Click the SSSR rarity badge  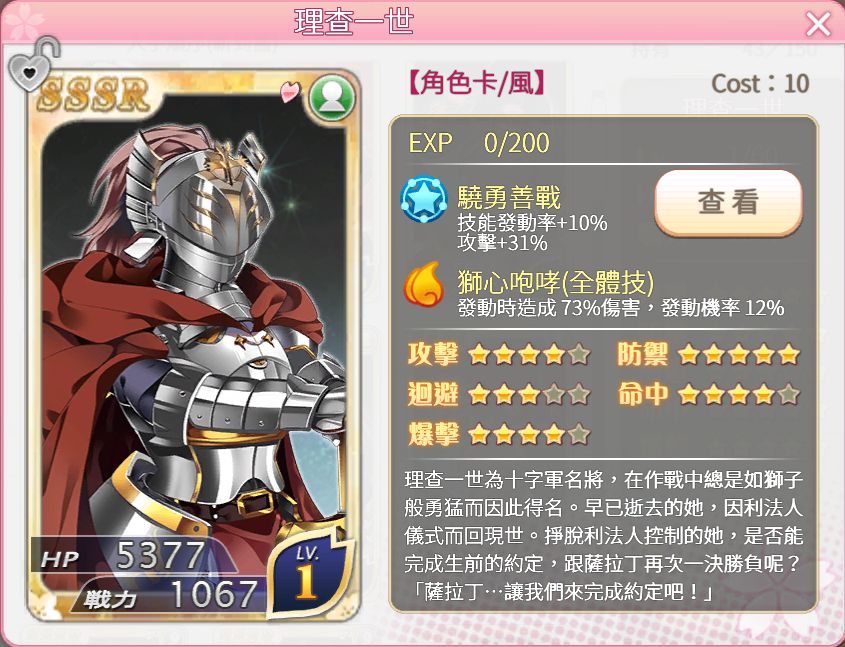[x=92, y=95]
